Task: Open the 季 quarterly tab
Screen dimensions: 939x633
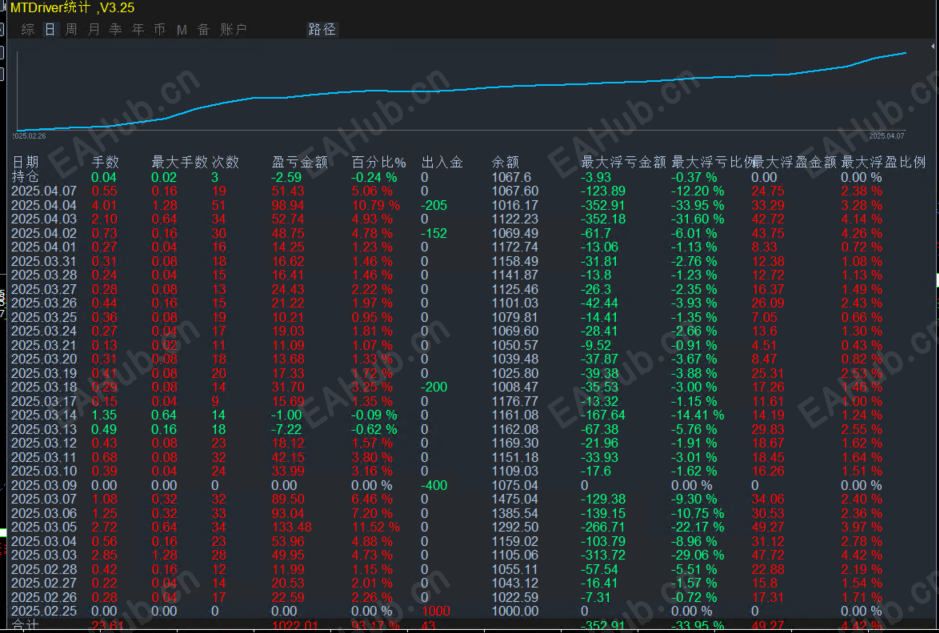Action: (x=116, y=29)
